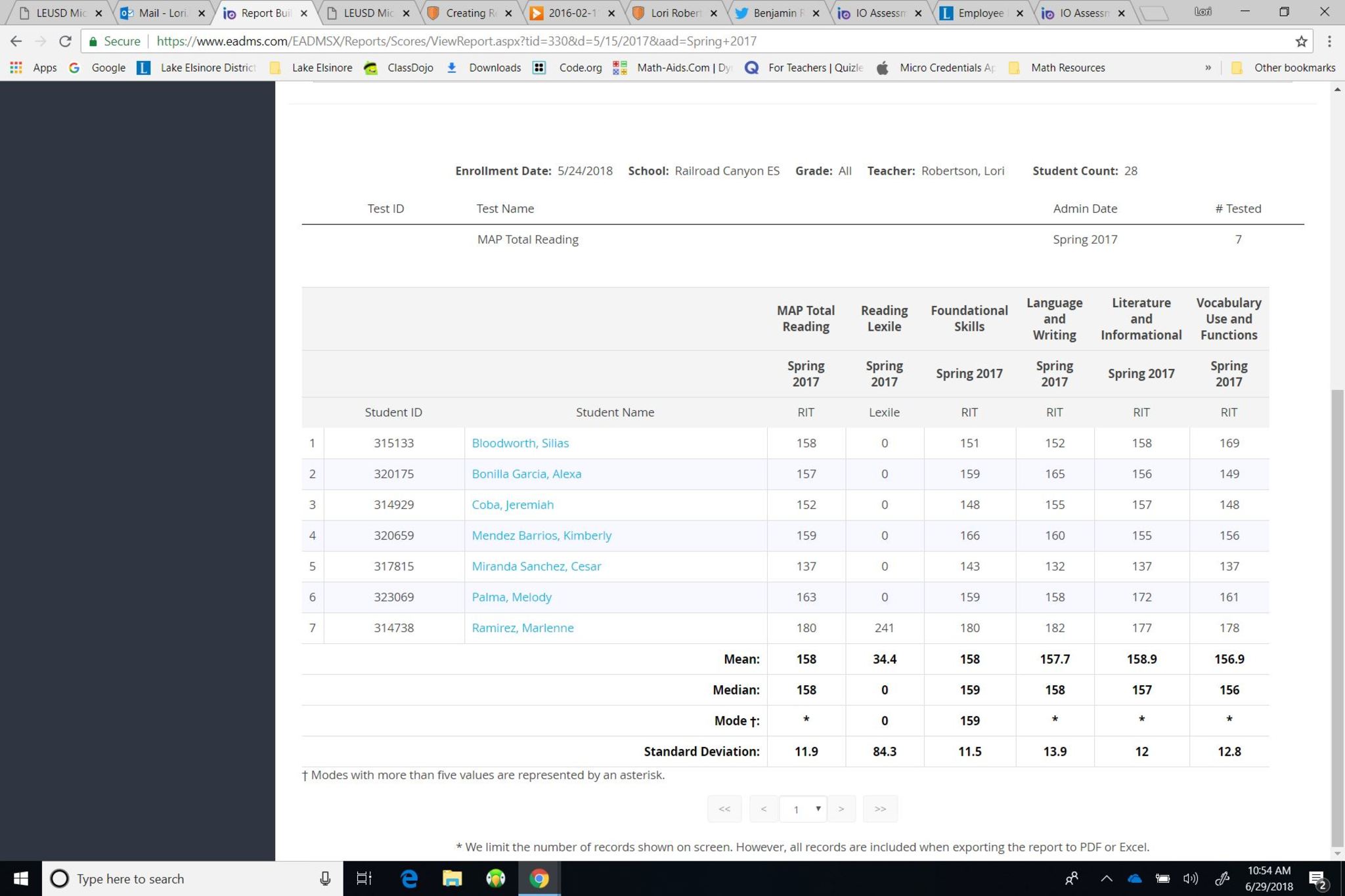
Task: Open the page number dropdown
Action: [803, 809]
